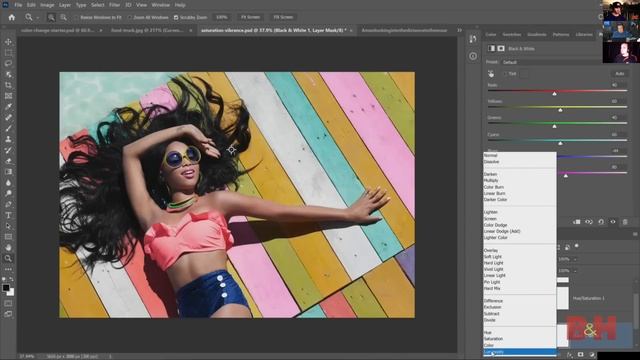
Task: Select the Move tool in the toolbar
Action: tap(8, 42)
